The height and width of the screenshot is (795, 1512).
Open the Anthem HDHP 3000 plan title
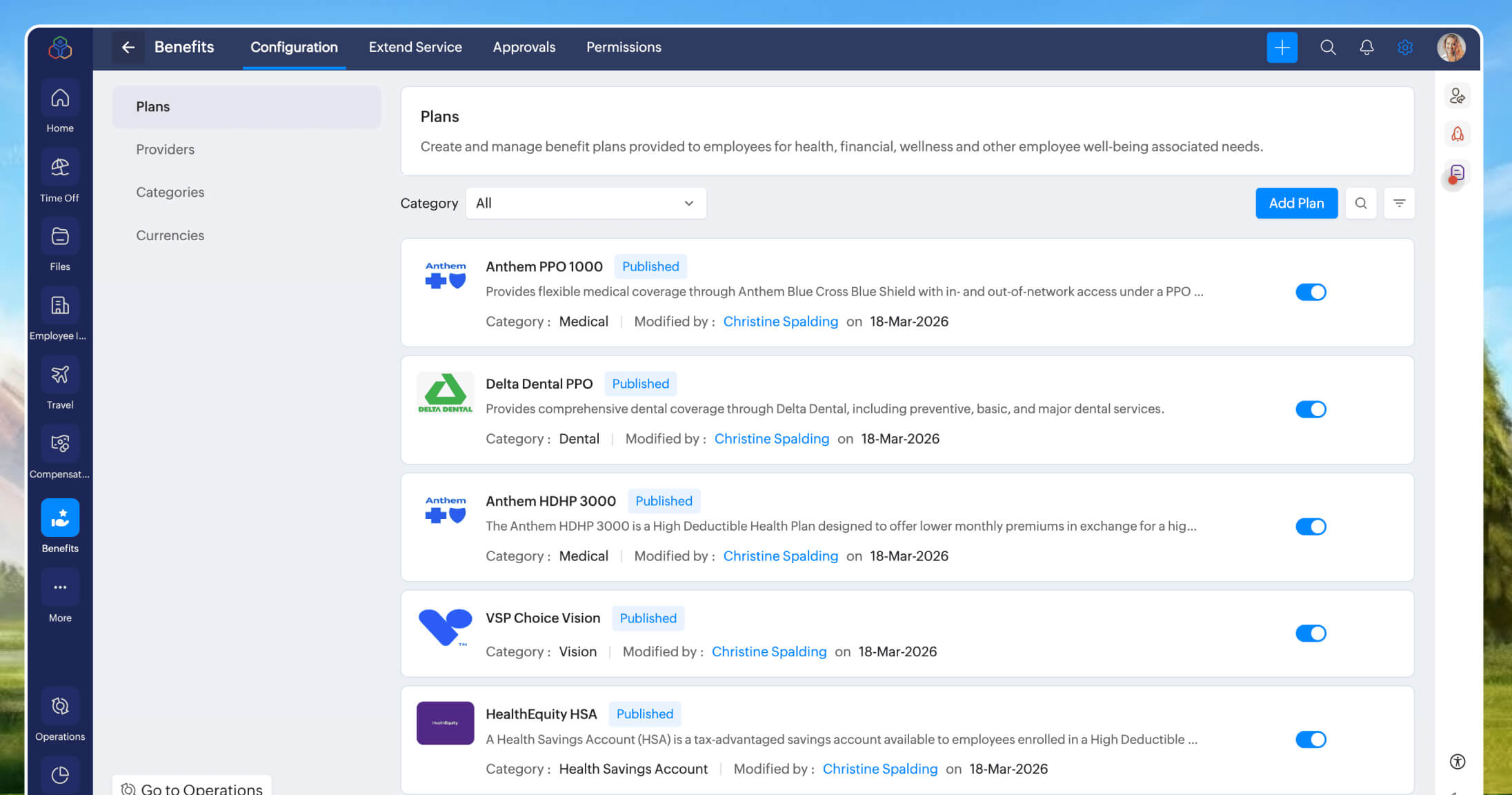click(550, 501)
